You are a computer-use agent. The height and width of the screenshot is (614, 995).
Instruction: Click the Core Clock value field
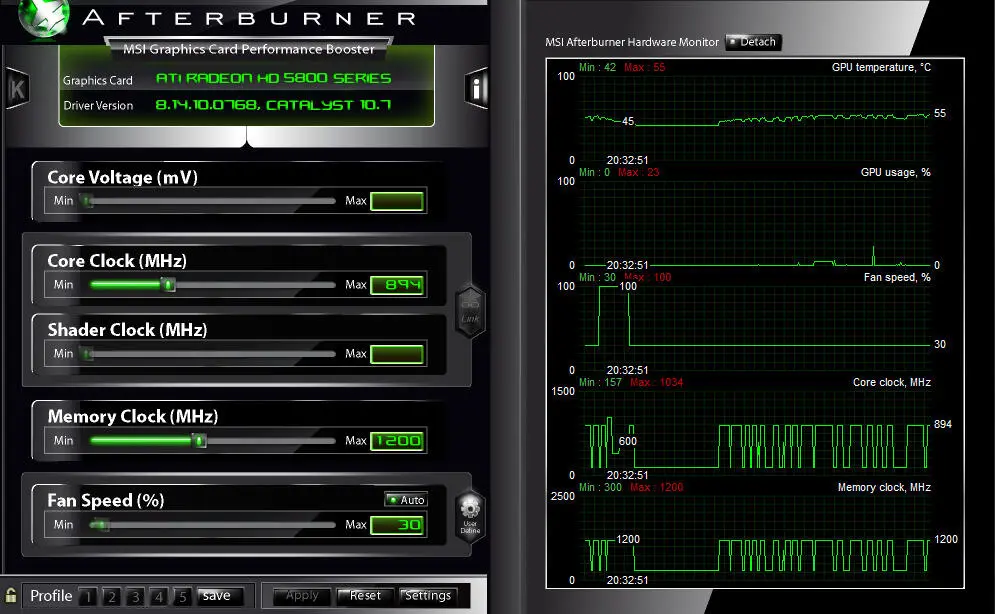coord(397,285)
